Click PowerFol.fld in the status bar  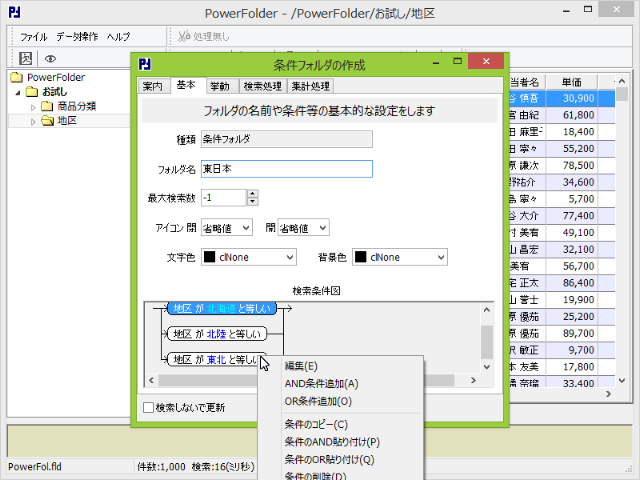pos(35,467)
